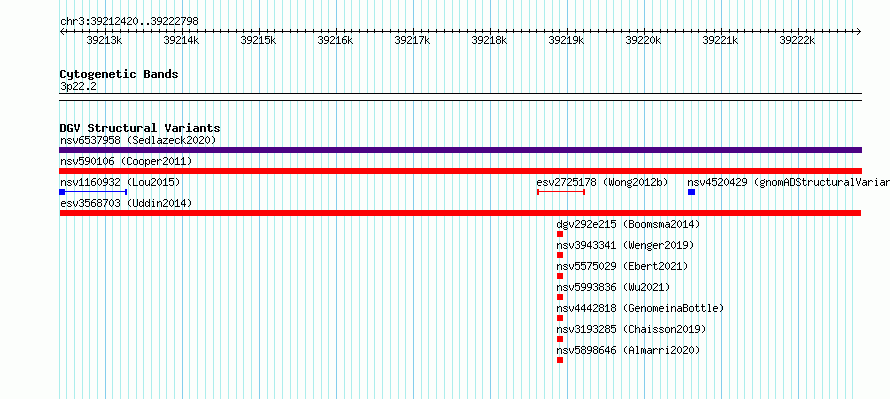Click the 39221k ruler position
This screenshot has height=399, width=890.
tap(721, 40)
